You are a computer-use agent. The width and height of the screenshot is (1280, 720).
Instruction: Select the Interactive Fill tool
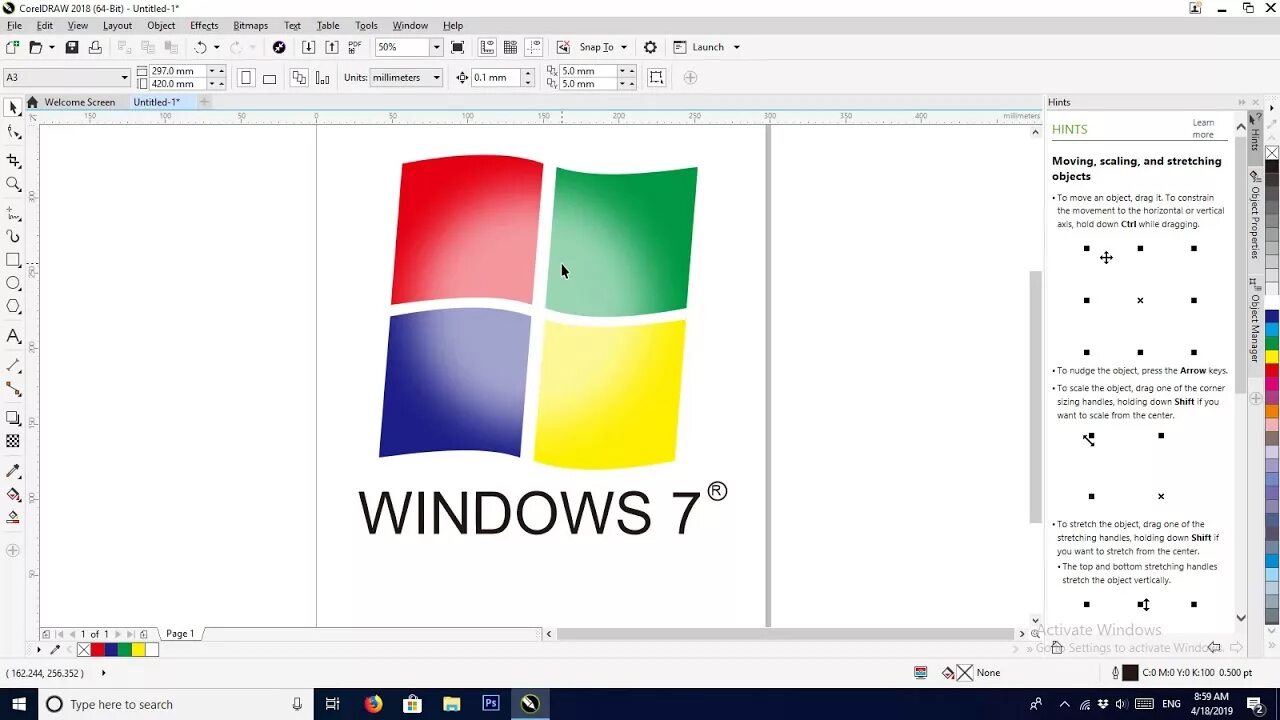click(x=13, y=494)
